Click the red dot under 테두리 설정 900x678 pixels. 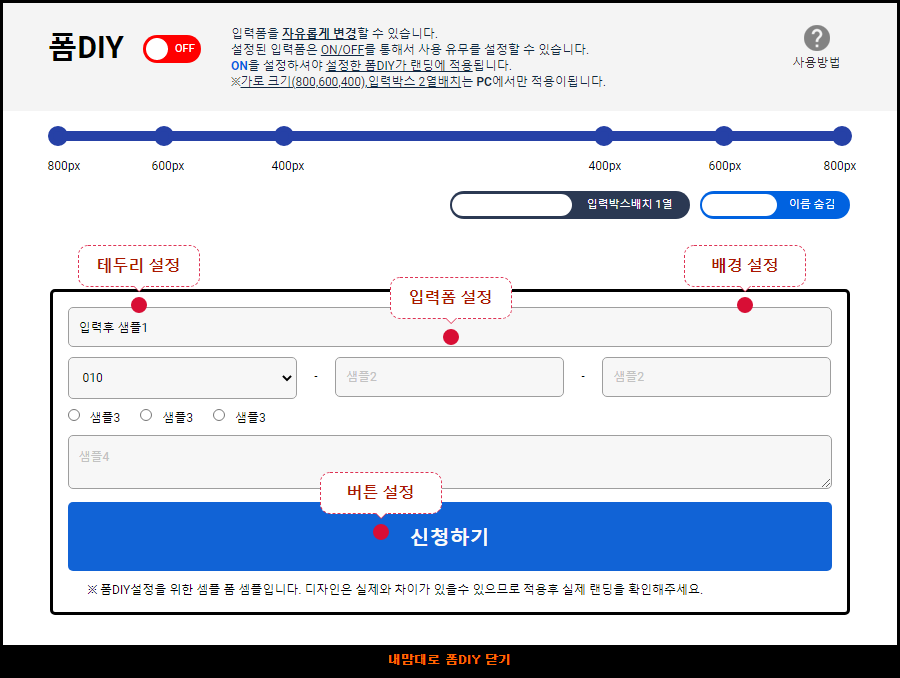click(139, 305)
